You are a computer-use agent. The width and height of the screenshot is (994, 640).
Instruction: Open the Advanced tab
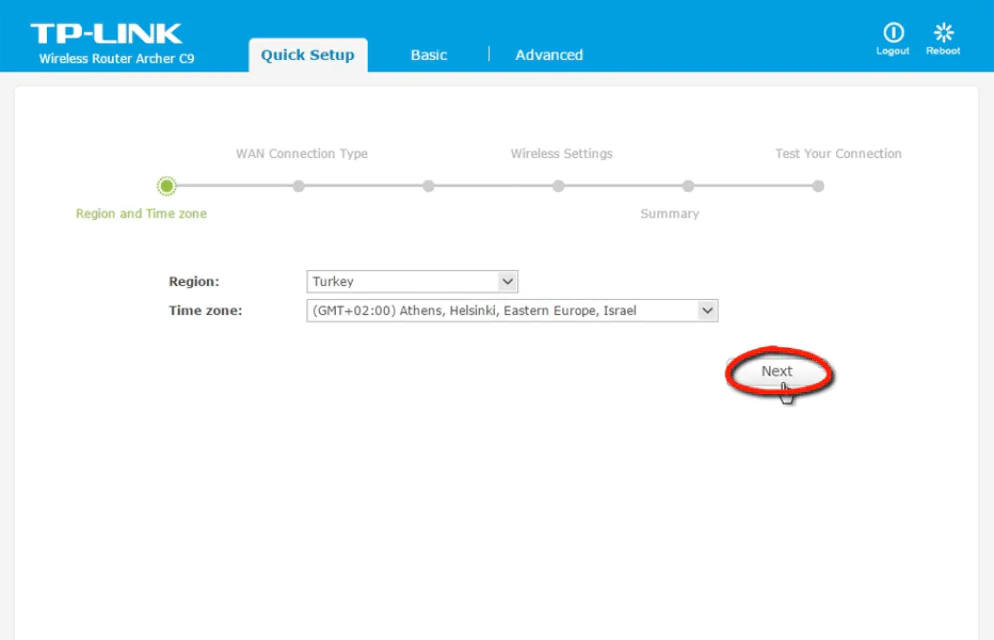pyautogui.click(x=548, y=55)
